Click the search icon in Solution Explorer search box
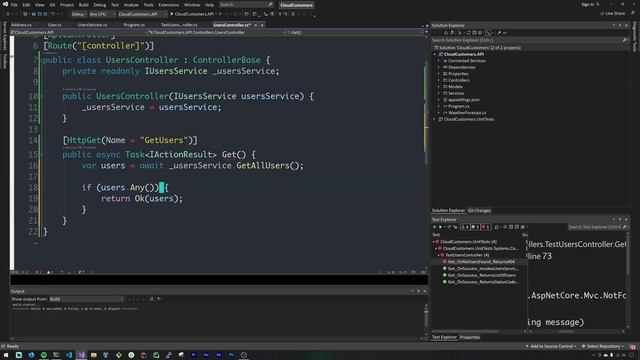This screenshot has width=640, height=360. point(625,40)
